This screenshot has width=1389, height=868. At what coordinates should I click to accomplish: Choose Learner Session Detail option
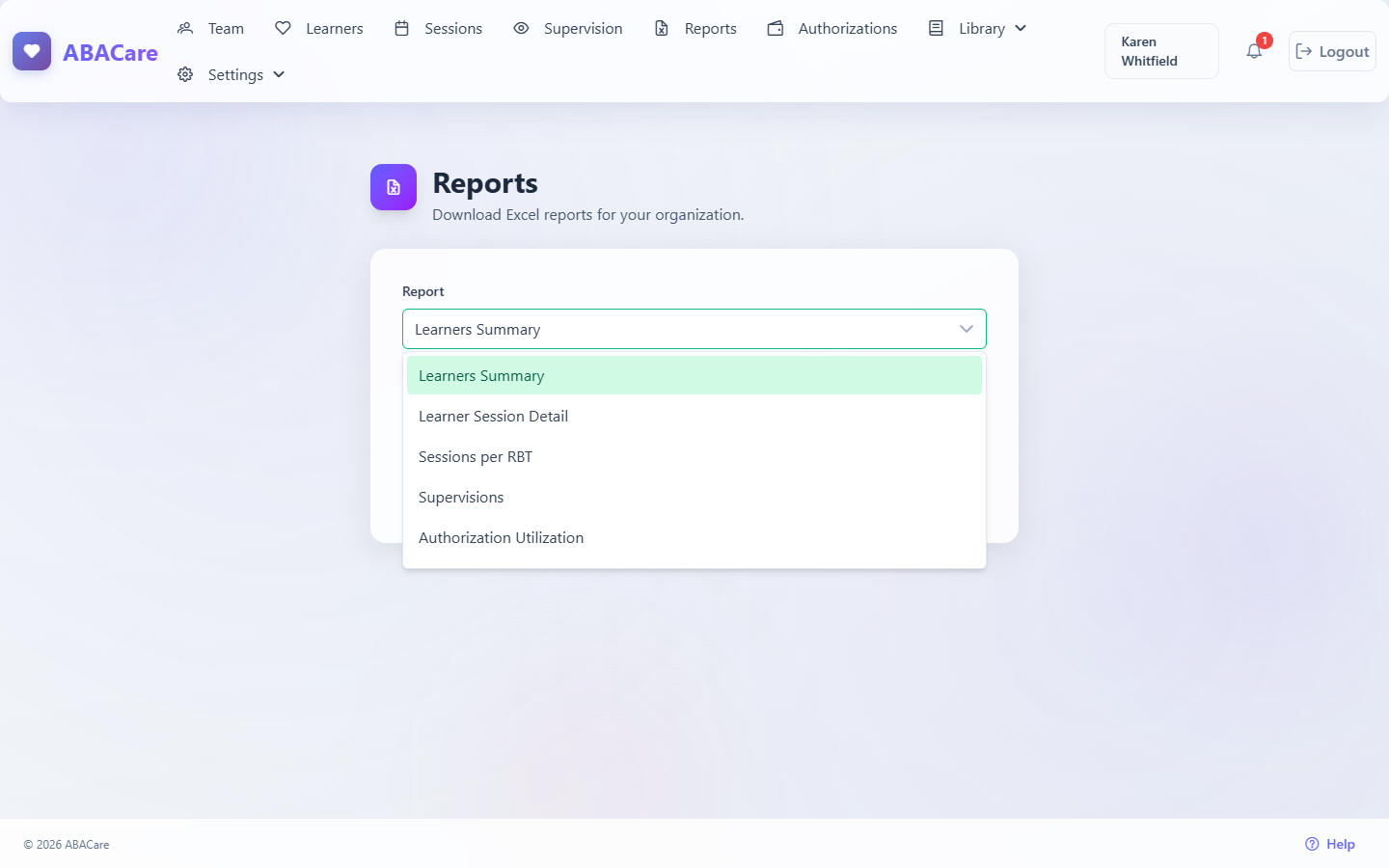694,416
